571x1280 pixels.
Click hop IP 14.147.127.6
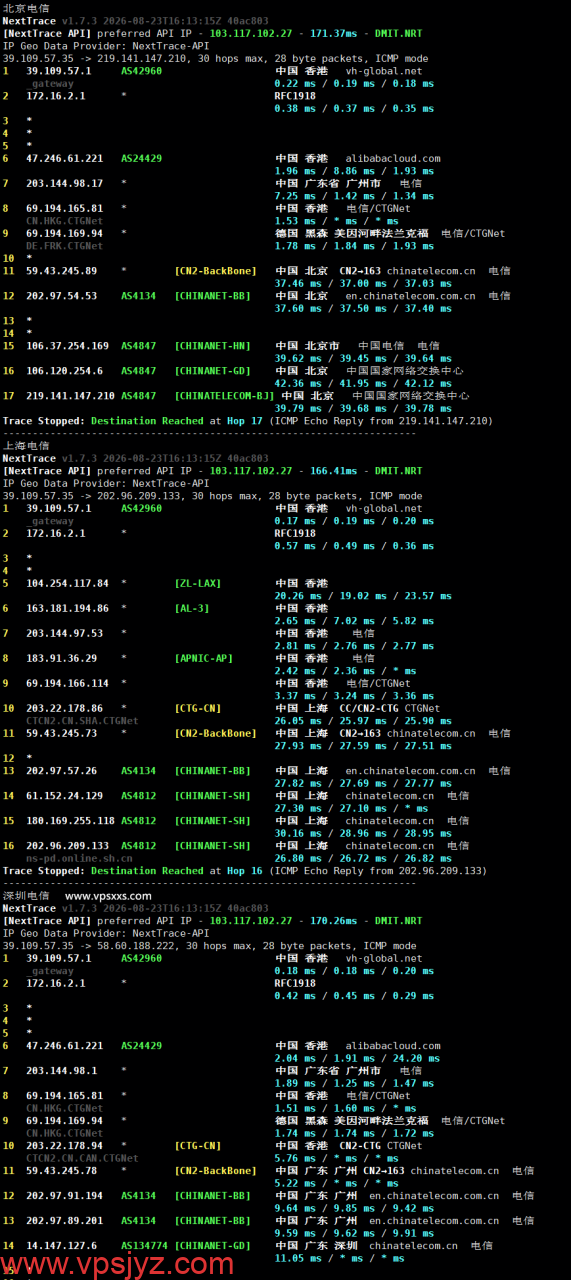point(61,1245)
